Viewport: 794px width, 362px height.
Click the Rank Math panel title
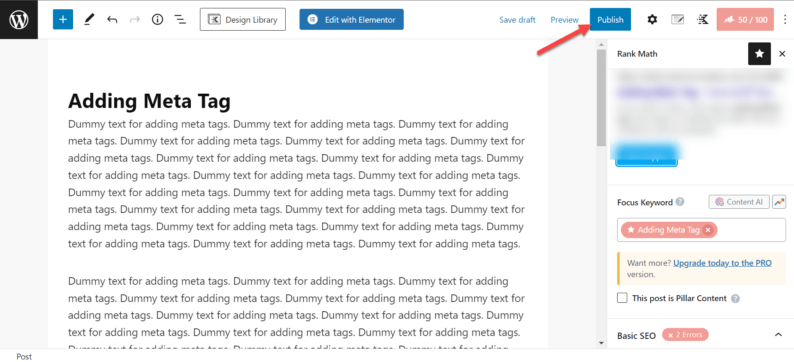pos(637,54)
